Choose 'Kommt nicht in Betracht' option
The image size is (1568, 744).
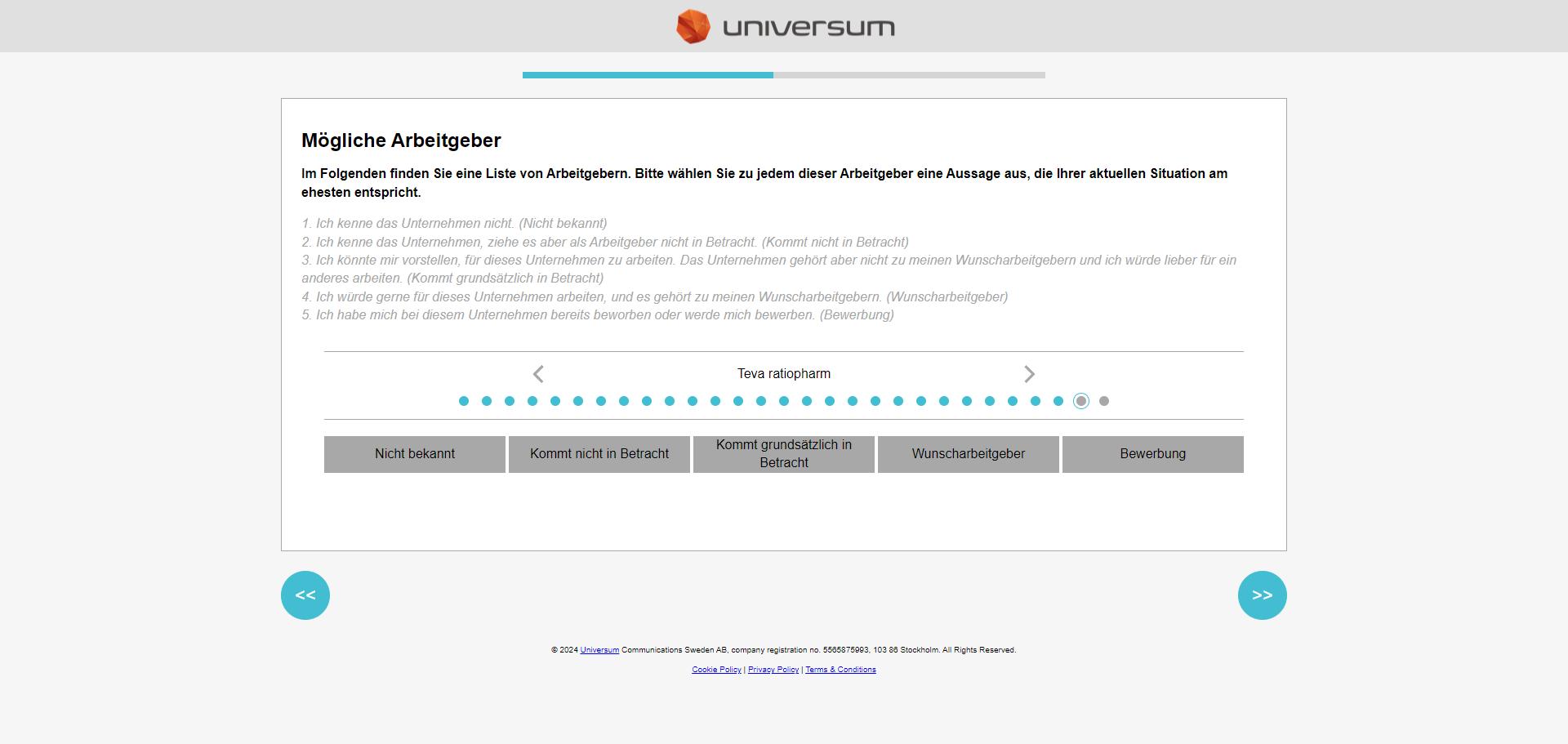click(x=599, y=454)
